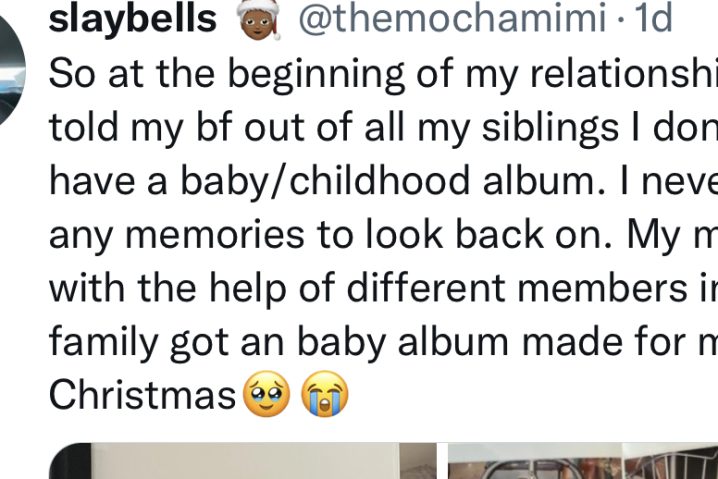Open the tweet author's profile picture

coord(11,69)
